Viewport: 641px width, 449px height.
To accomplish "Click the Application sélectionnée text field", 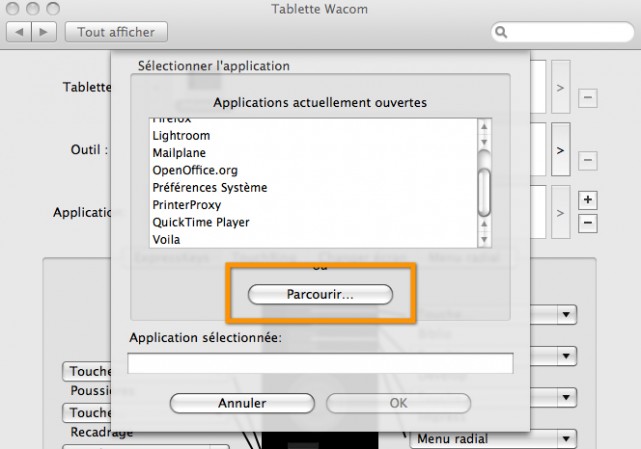I will 320,363.
